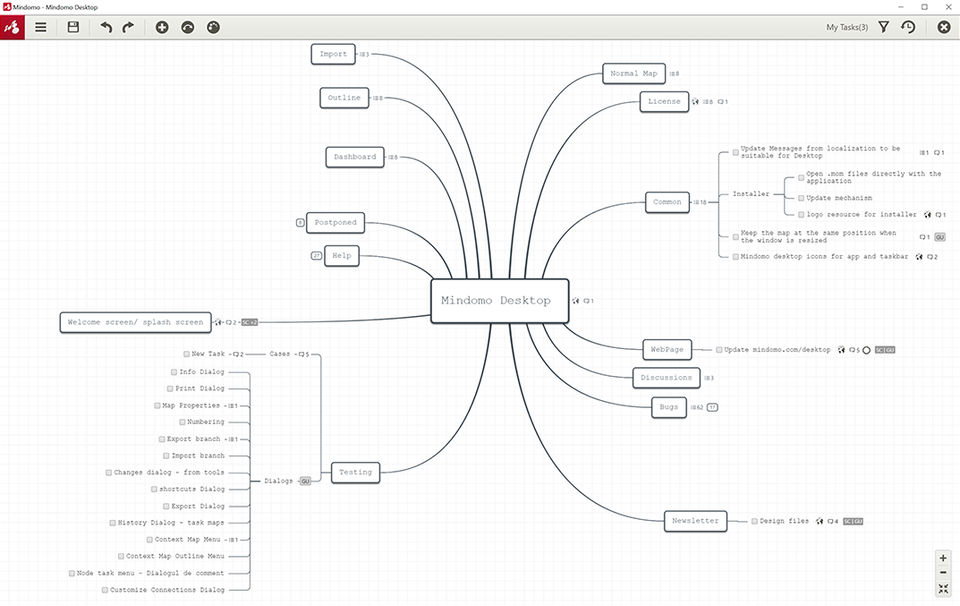This screenshot has height=606, width=960.
Task: Zoom out with the minus control
Action: pyautogui.click(x=943, y=572)
